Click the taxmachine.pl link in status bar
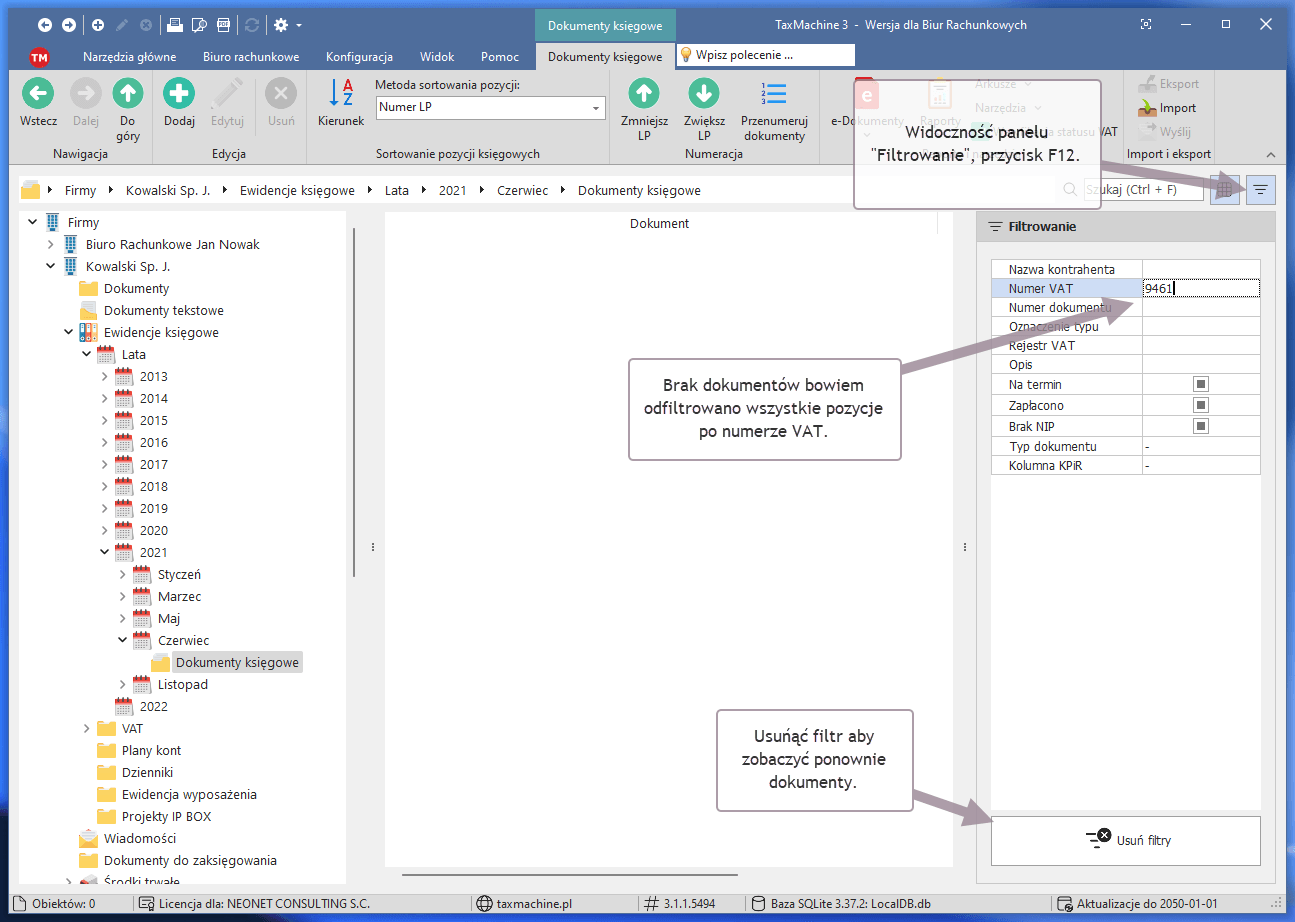 pyautogui.click(x=533, y=904)
